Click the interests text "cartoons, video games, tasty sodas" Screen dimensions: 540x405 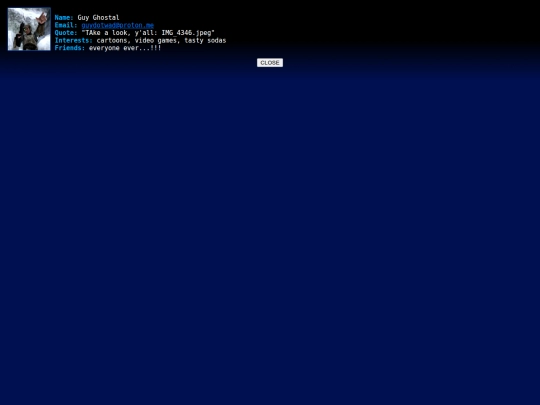click(x=162, y=40)
